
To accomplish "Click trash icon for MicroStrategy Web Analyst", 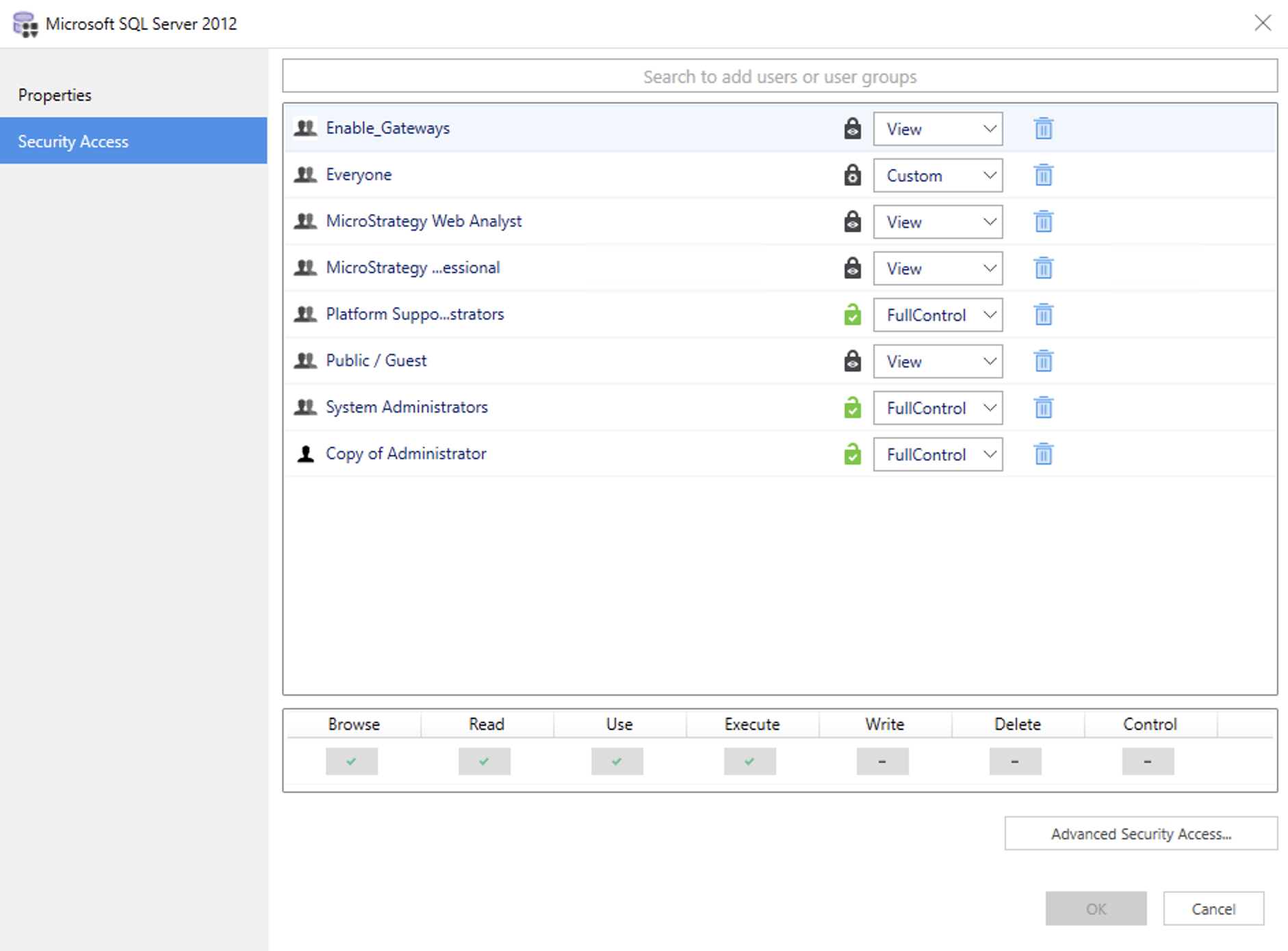I will click(x=1043, y=222).
